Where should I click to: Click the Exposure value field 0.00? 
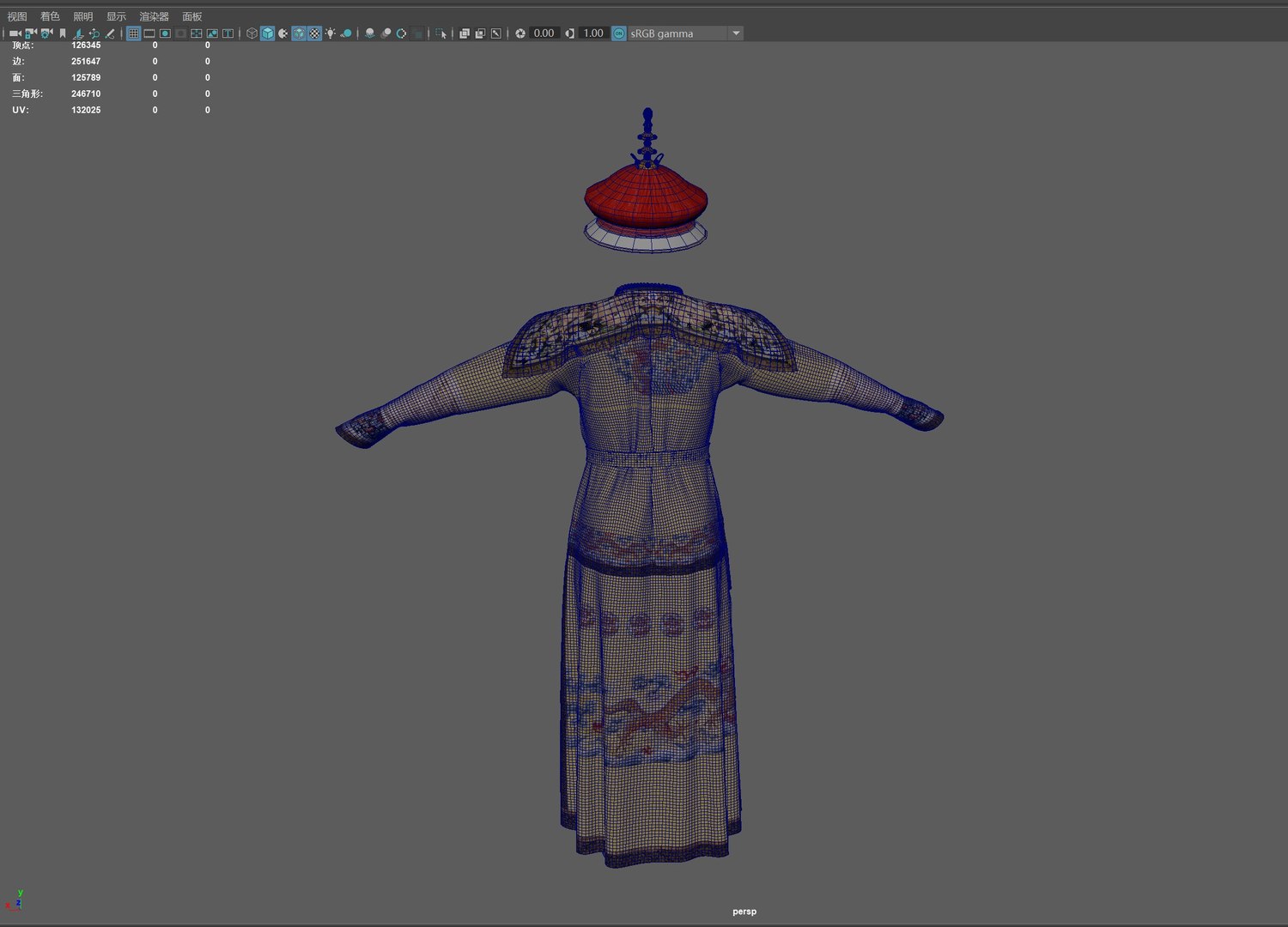[544, 33]
